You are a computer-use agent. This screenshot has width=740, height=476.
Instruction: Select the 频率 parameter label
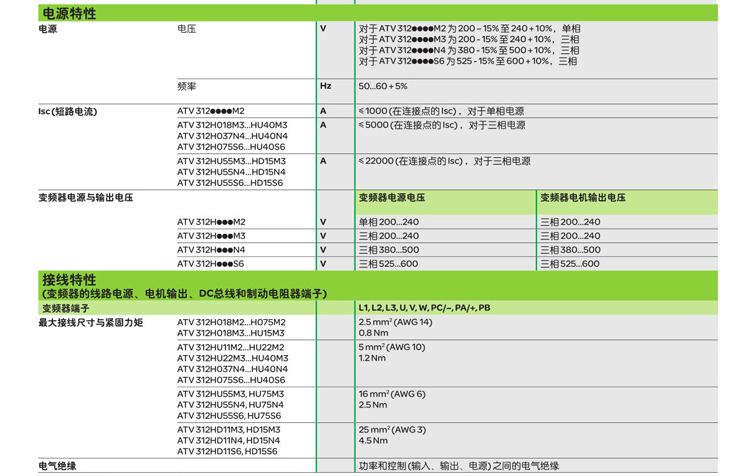tap(186, 86)
